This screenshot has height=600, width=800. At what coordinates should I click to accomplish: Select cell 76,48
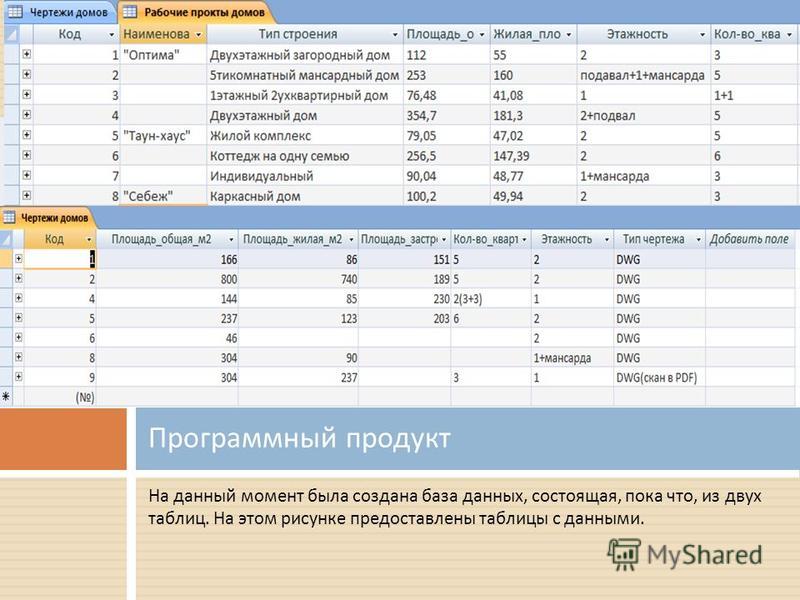(446, 95)
